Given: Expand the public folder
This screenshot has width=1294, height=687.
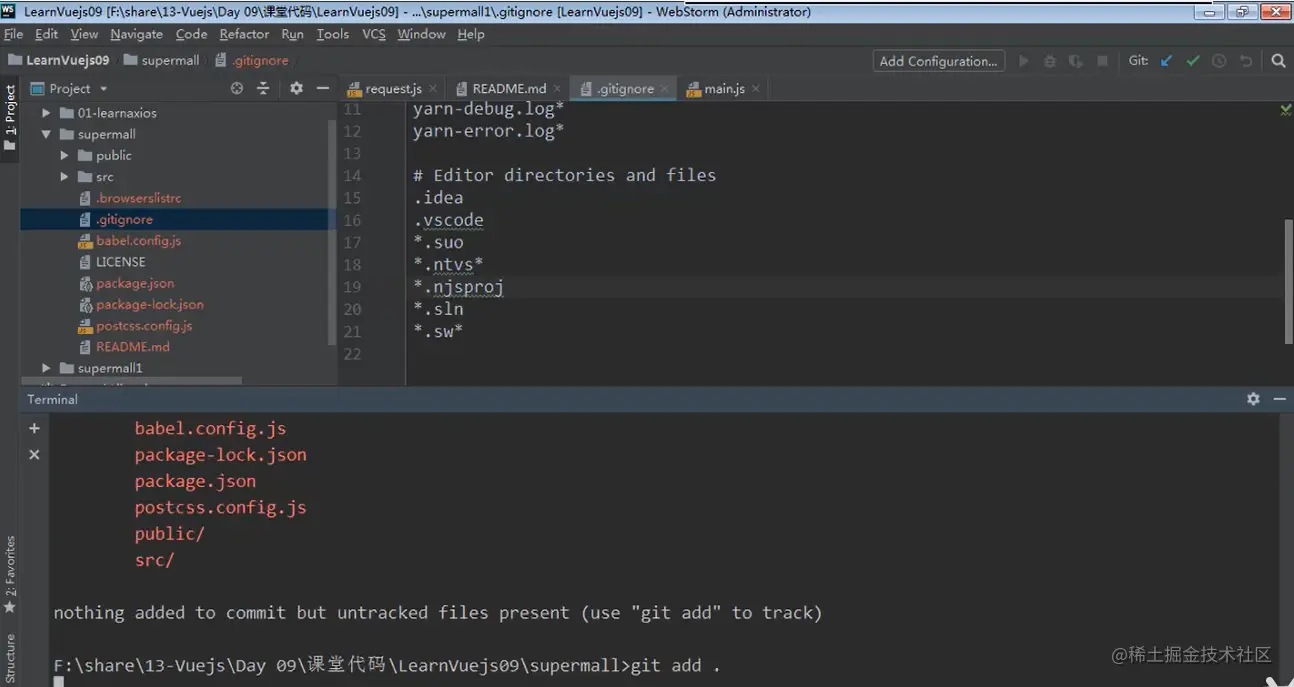Looking at the screenshot, I should pyautogui.click(x=64, y=155).
